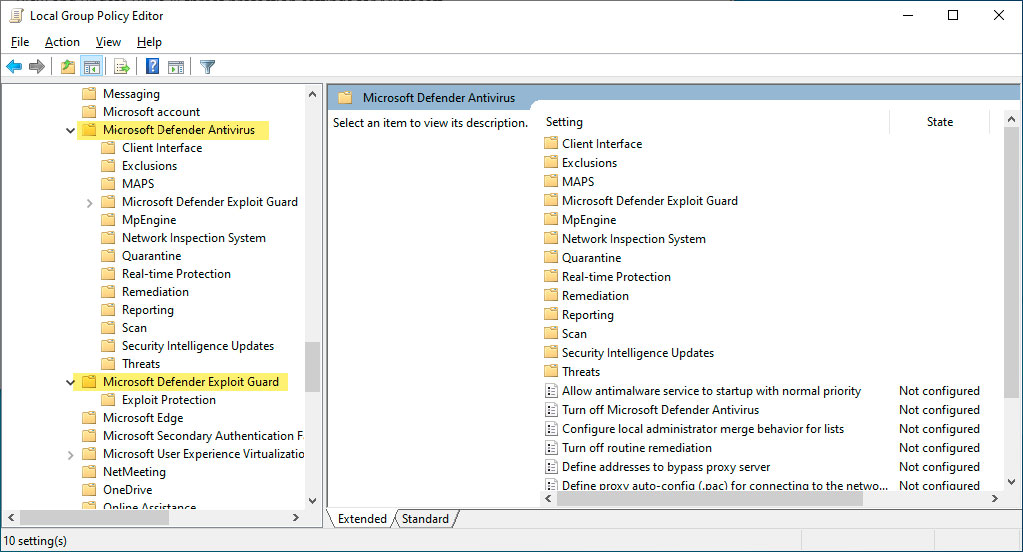Screen dimensions: 1023x552
Task: Select Microsoft Defender Antivirus in tree
Action: [x=179, y=130]
